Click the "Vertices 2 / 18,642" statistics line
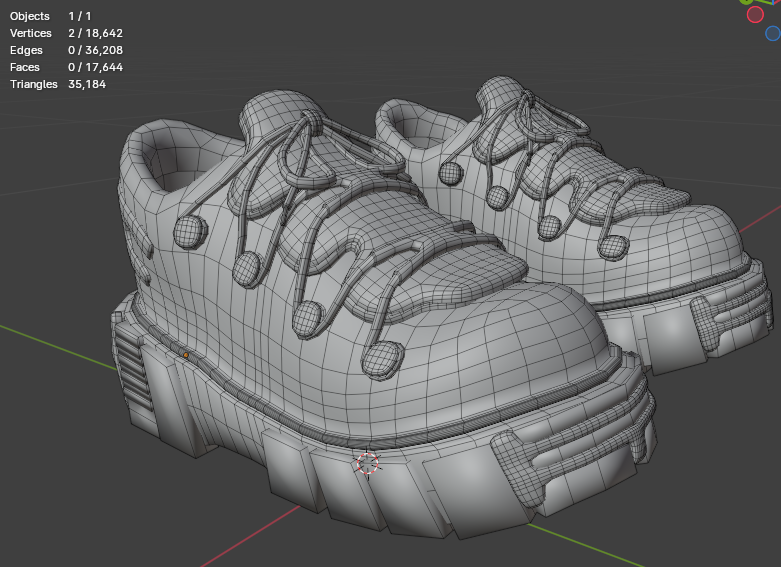This screenshot has width=781, height=567. coord(66,33)
